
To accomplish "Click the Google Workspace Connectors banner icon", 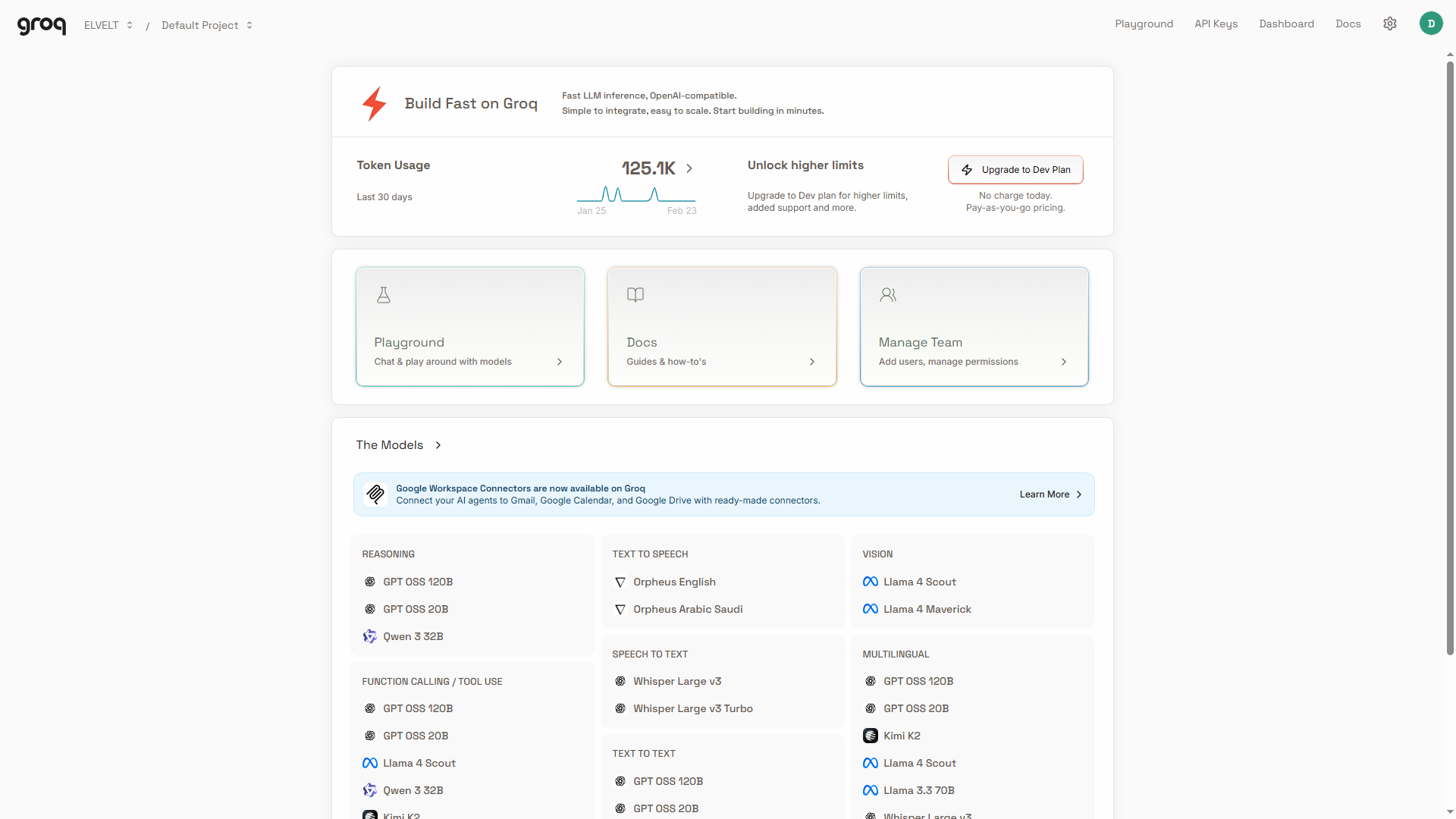I will tap(375, 494).
